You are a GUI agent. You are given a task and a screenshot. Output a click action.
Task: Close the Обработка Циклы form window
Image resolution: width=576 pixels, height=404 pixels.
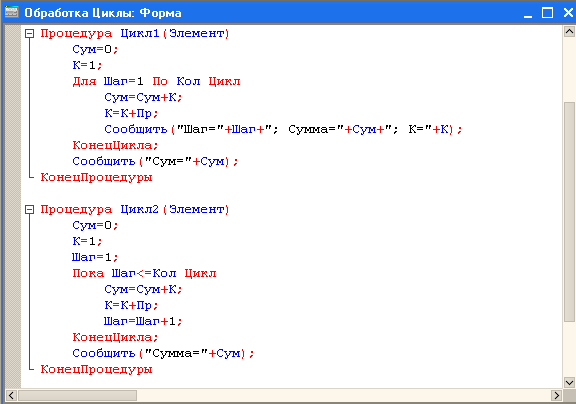568,13
